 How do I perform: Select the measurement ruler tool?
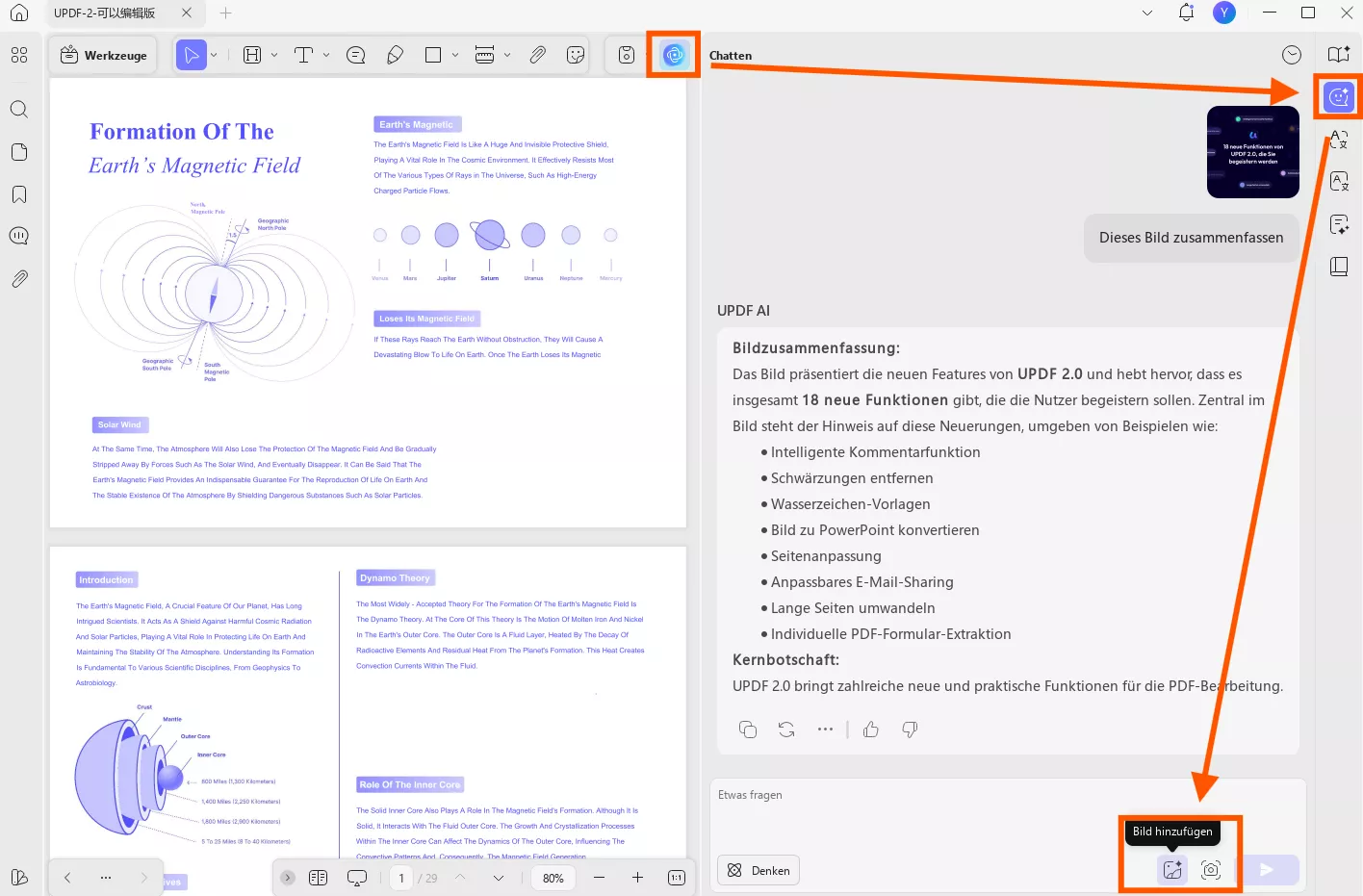[x=484, y=55]
